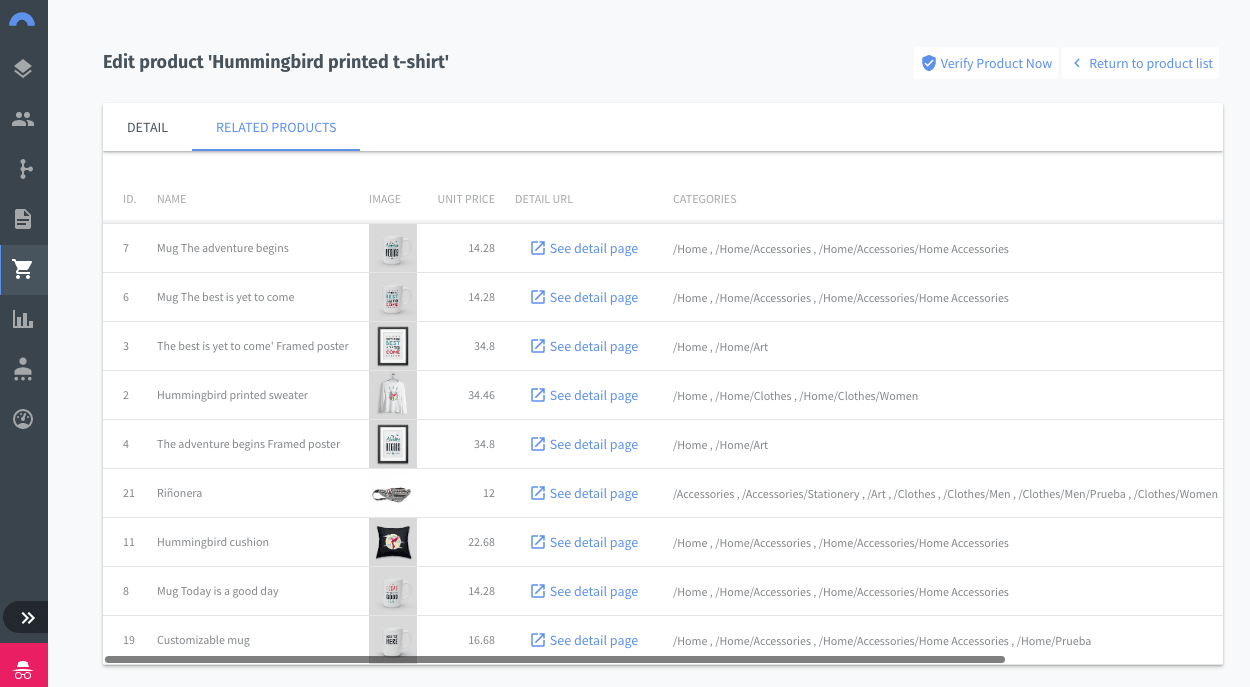Viewport: 1250px width, 687px height.
Task: Open the shopping cart sidebar icon
Action: 23,269
